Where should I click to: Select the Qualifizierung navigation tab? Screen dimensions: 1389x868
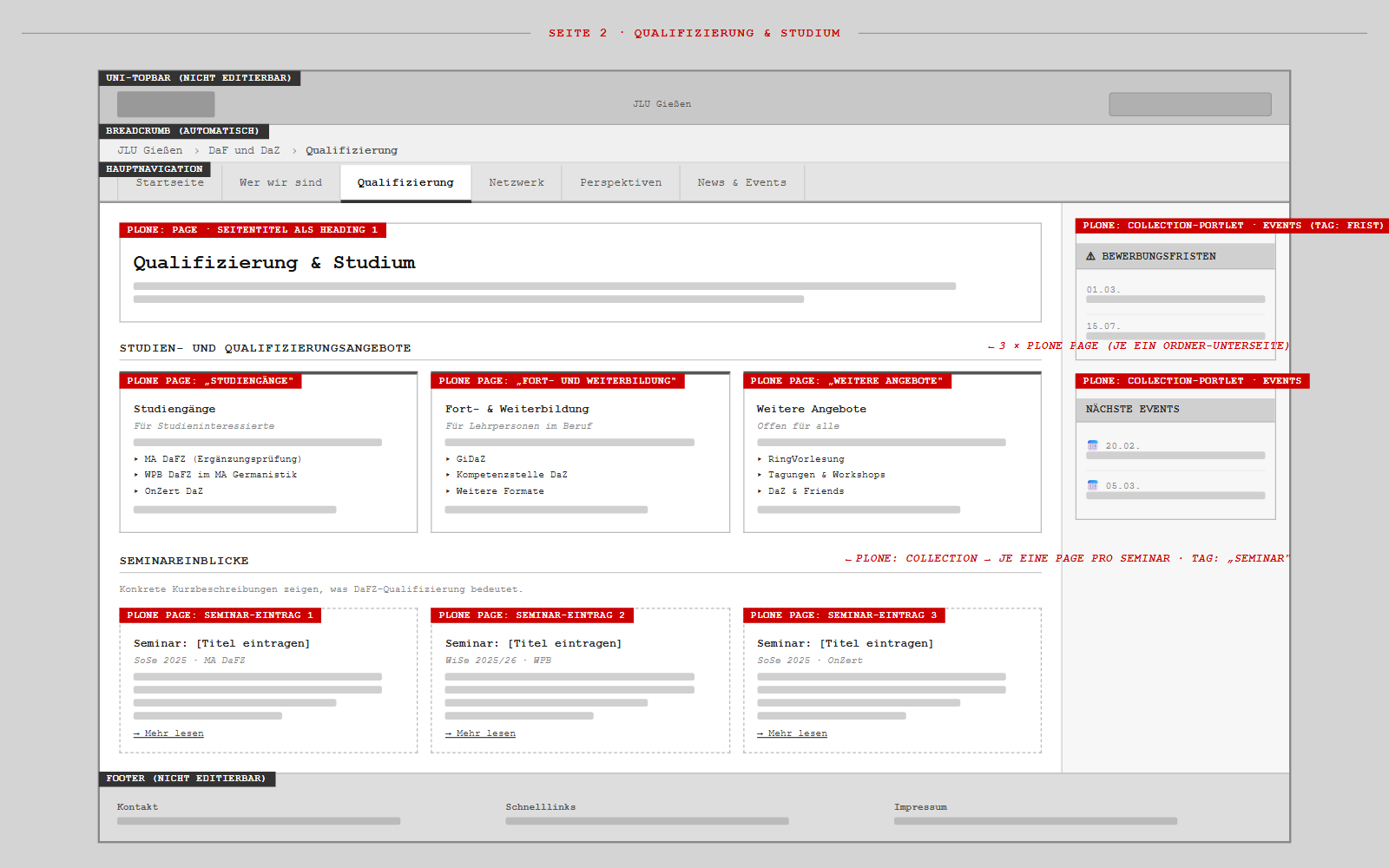coord(405,182)
